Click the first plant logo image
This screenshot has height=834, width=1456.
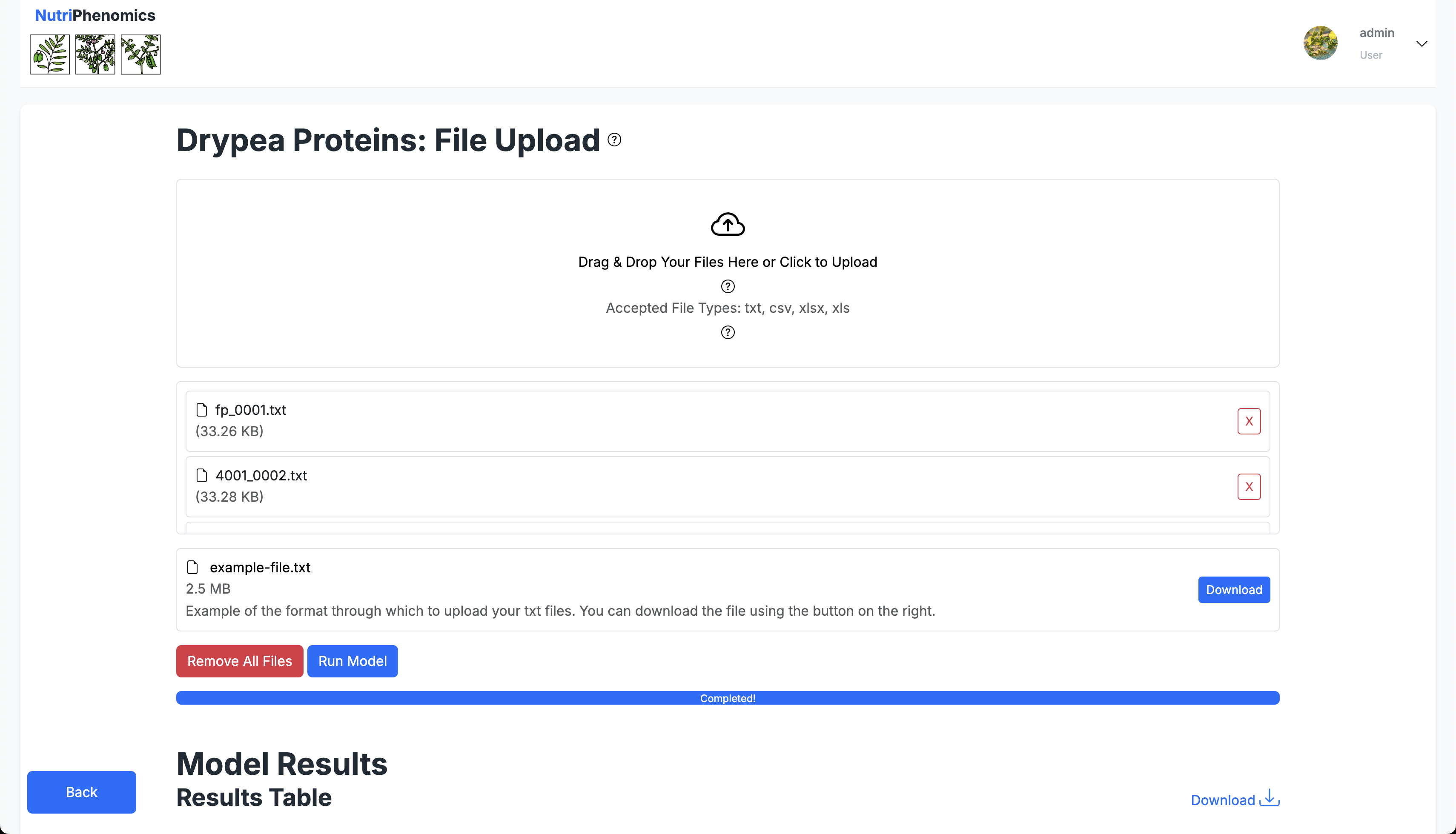(x=50, y=54)
